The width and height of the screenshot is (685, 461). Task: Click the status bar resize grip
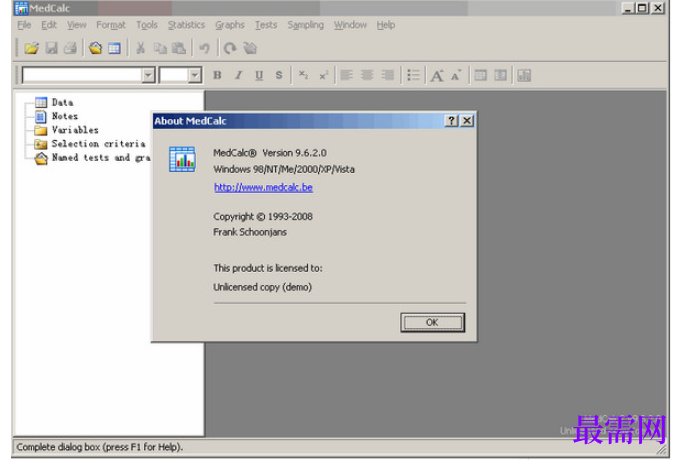662,449
